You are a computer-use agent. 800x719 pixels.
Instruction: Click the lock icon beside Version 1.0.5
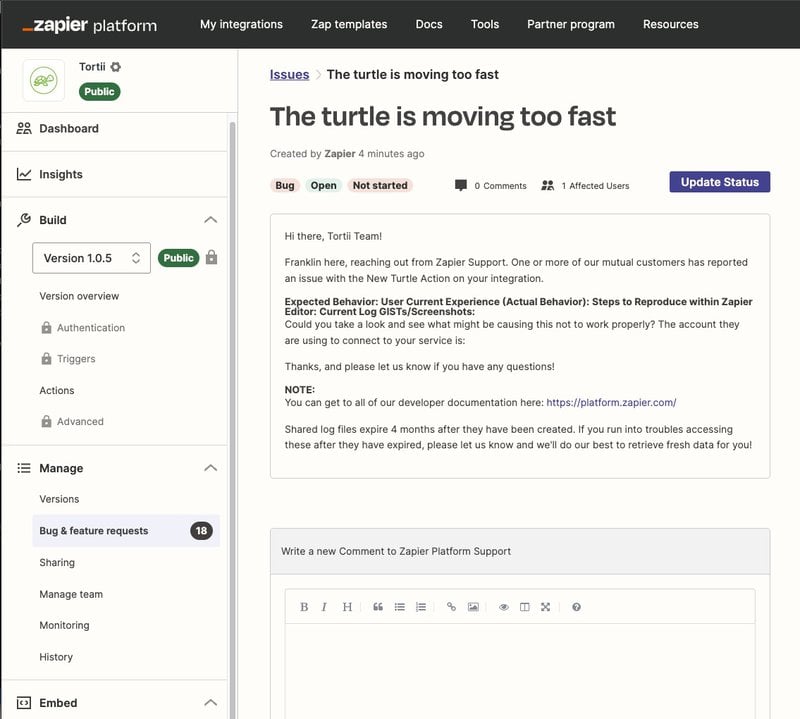point(212,258)
